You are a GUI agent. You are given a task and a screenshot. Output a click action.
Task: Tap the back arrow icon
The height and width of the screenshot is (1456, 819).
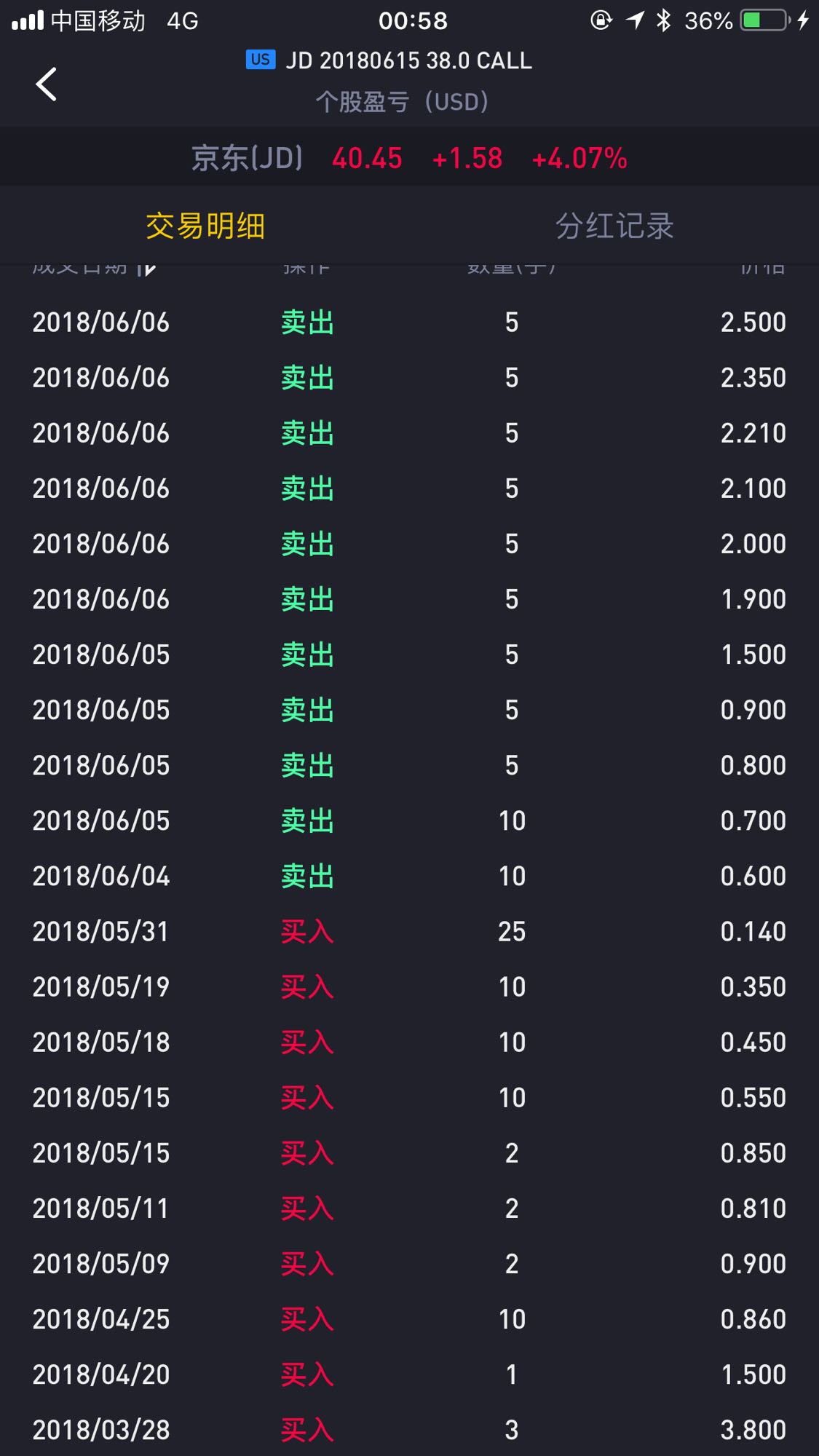pos(46,84)
